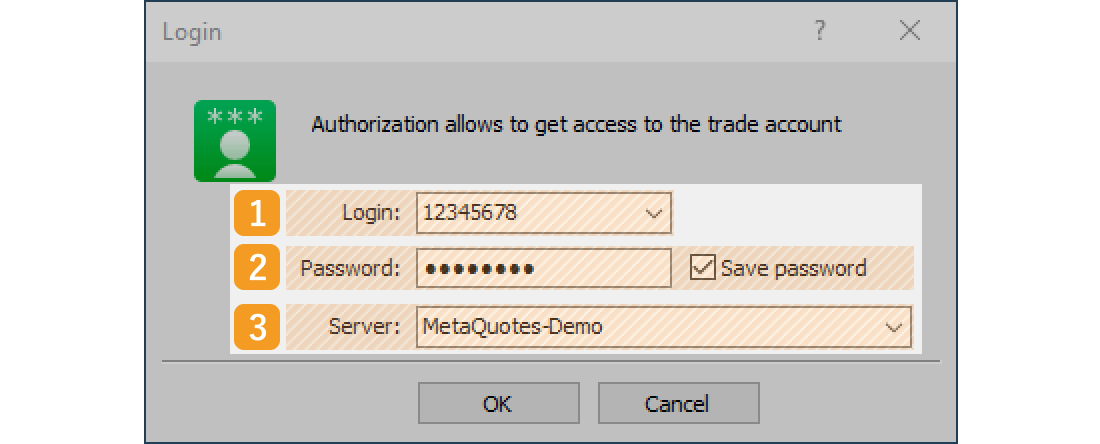Click the "Server:" field label
The height and width of the screenshot is (444, 1100).
pyautogui.click(x=365, y=327)
